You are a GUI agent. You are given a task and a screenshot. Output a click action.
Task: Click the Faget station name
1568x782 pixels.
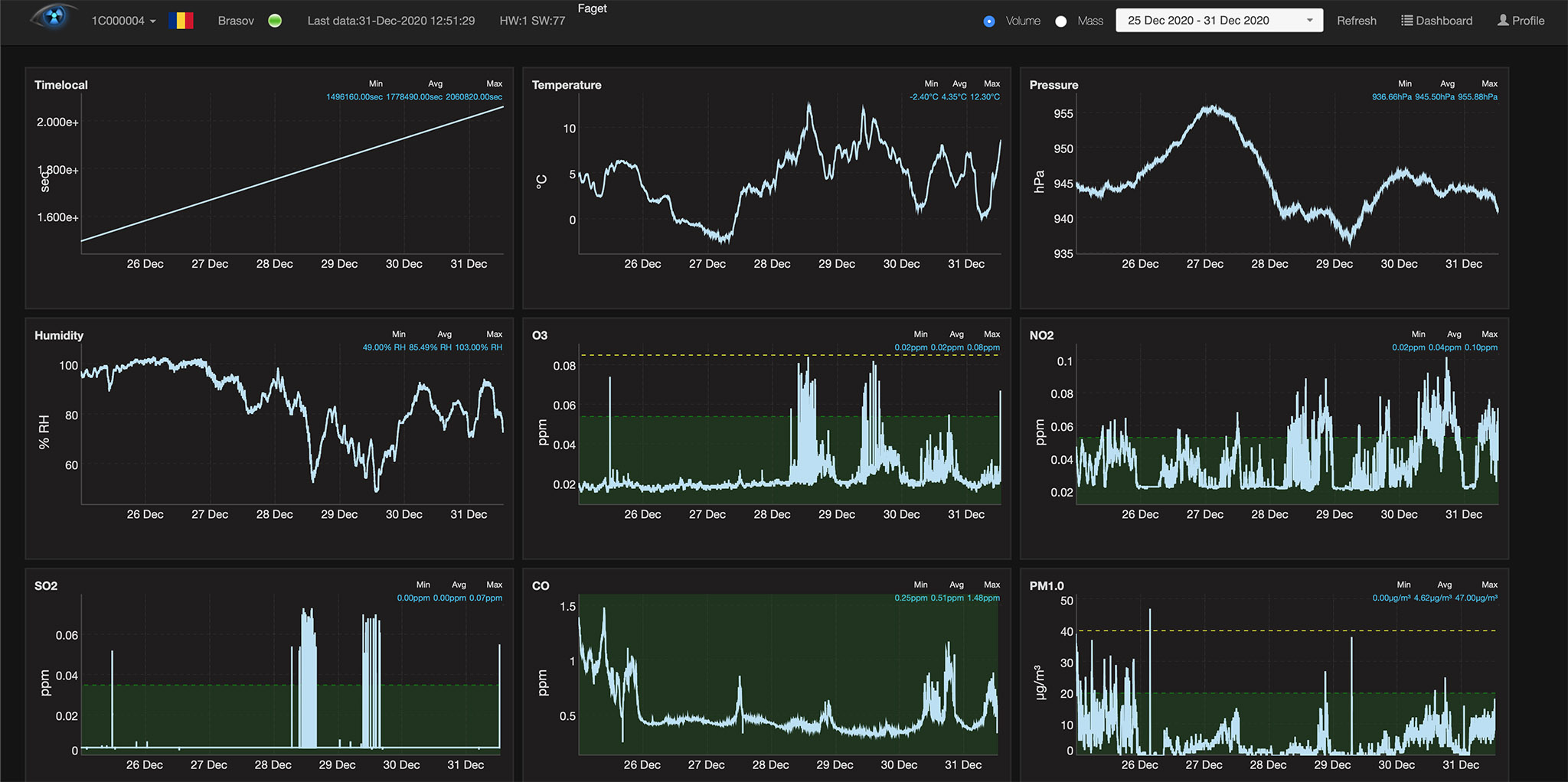592,8
